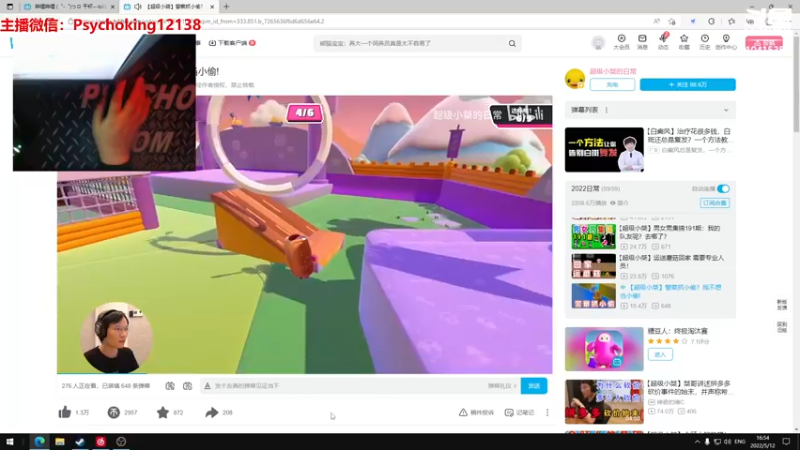
Task: Toggle danmaku display switch icon
Action: click(x=170, y=386)
